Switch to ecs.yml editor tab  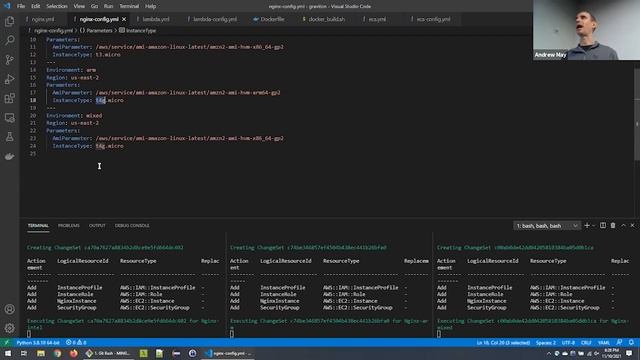click(x=377, y=19)
